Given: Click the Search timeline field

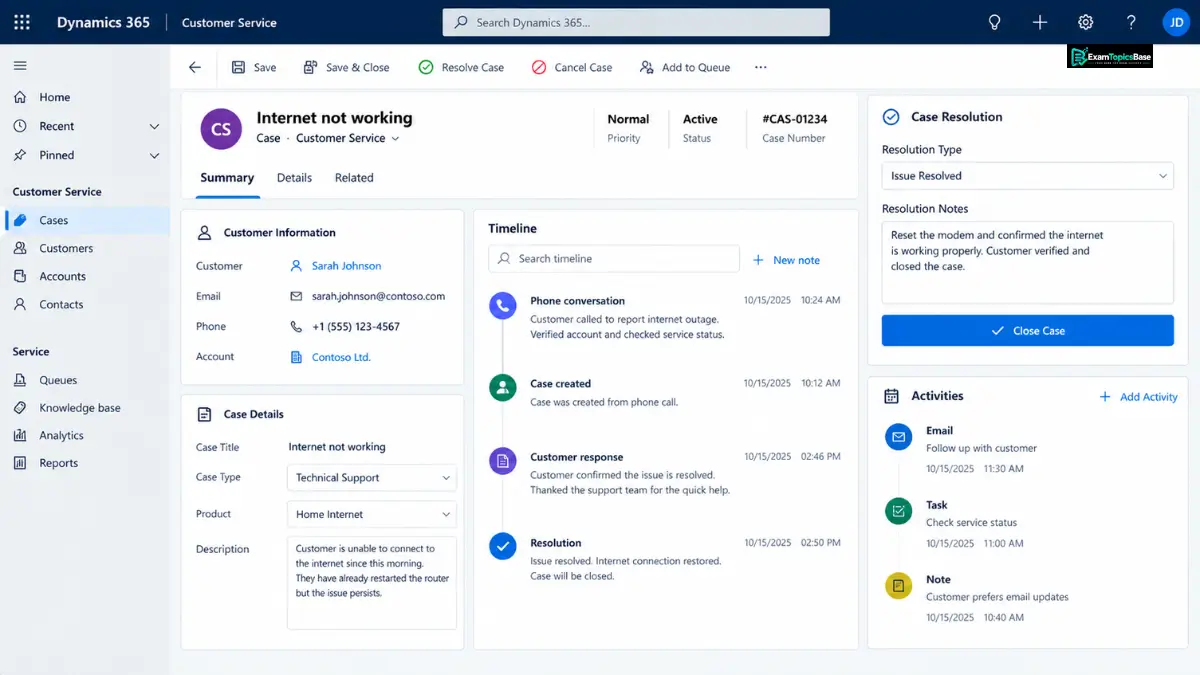Looking at the screenshot, I should [x=614, y=258].
